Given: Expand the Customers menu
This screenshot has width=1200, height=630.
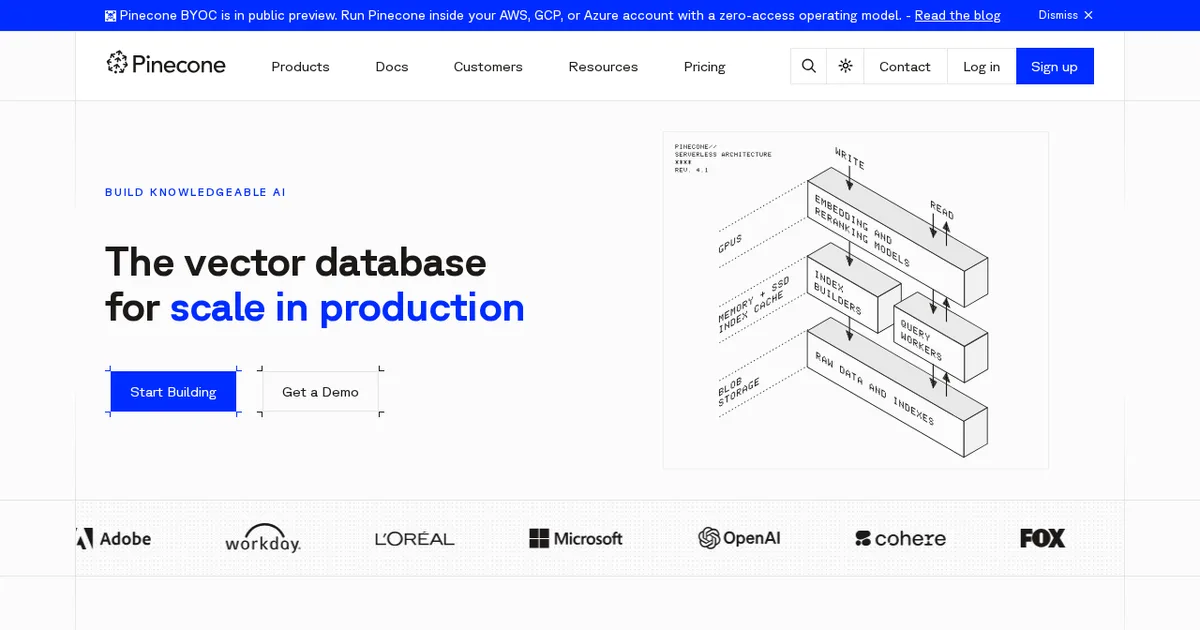Looking at the screenshot, I should click(488, 67).
